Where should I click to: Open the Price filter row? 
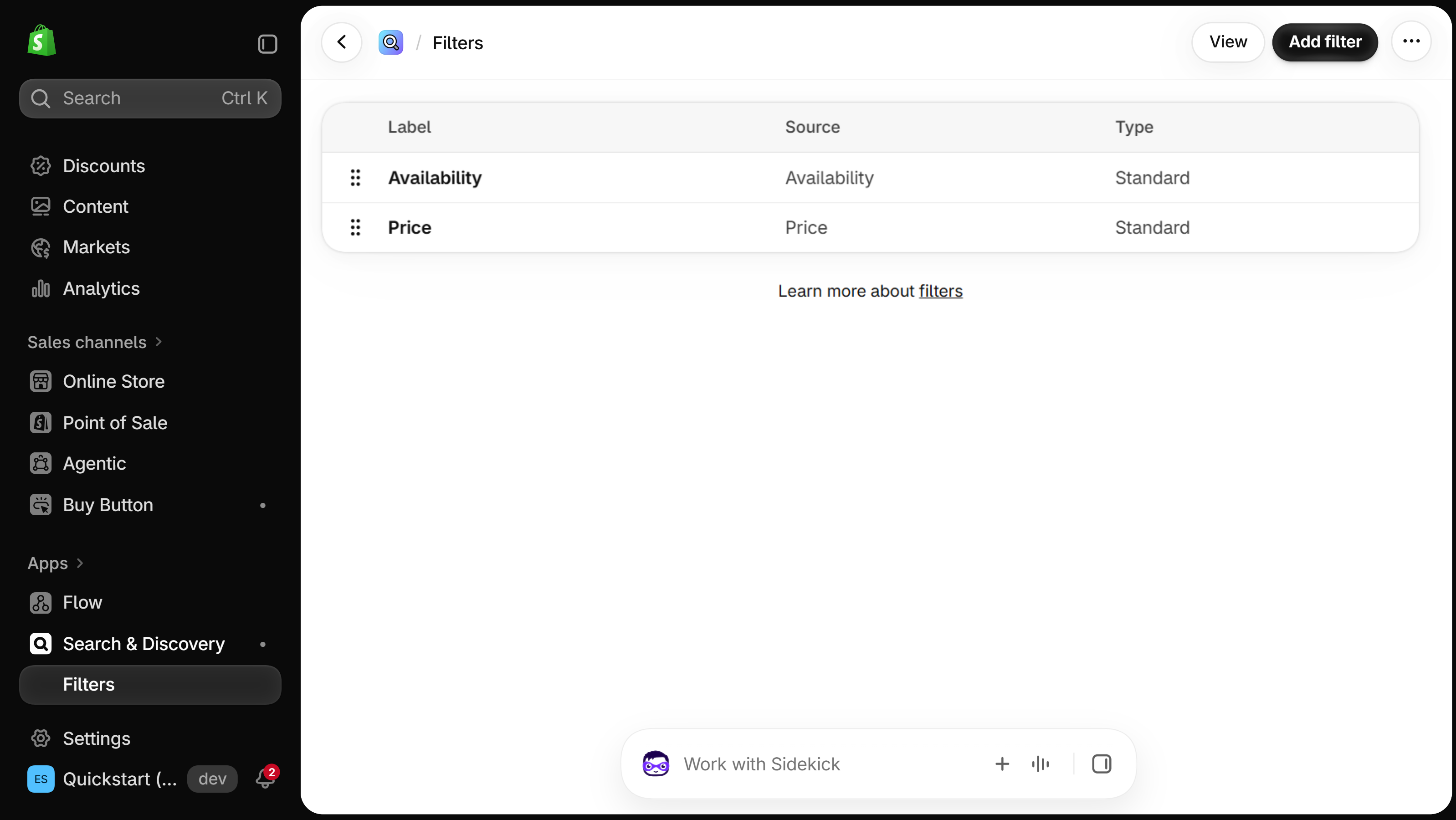[x=871, y=227]
